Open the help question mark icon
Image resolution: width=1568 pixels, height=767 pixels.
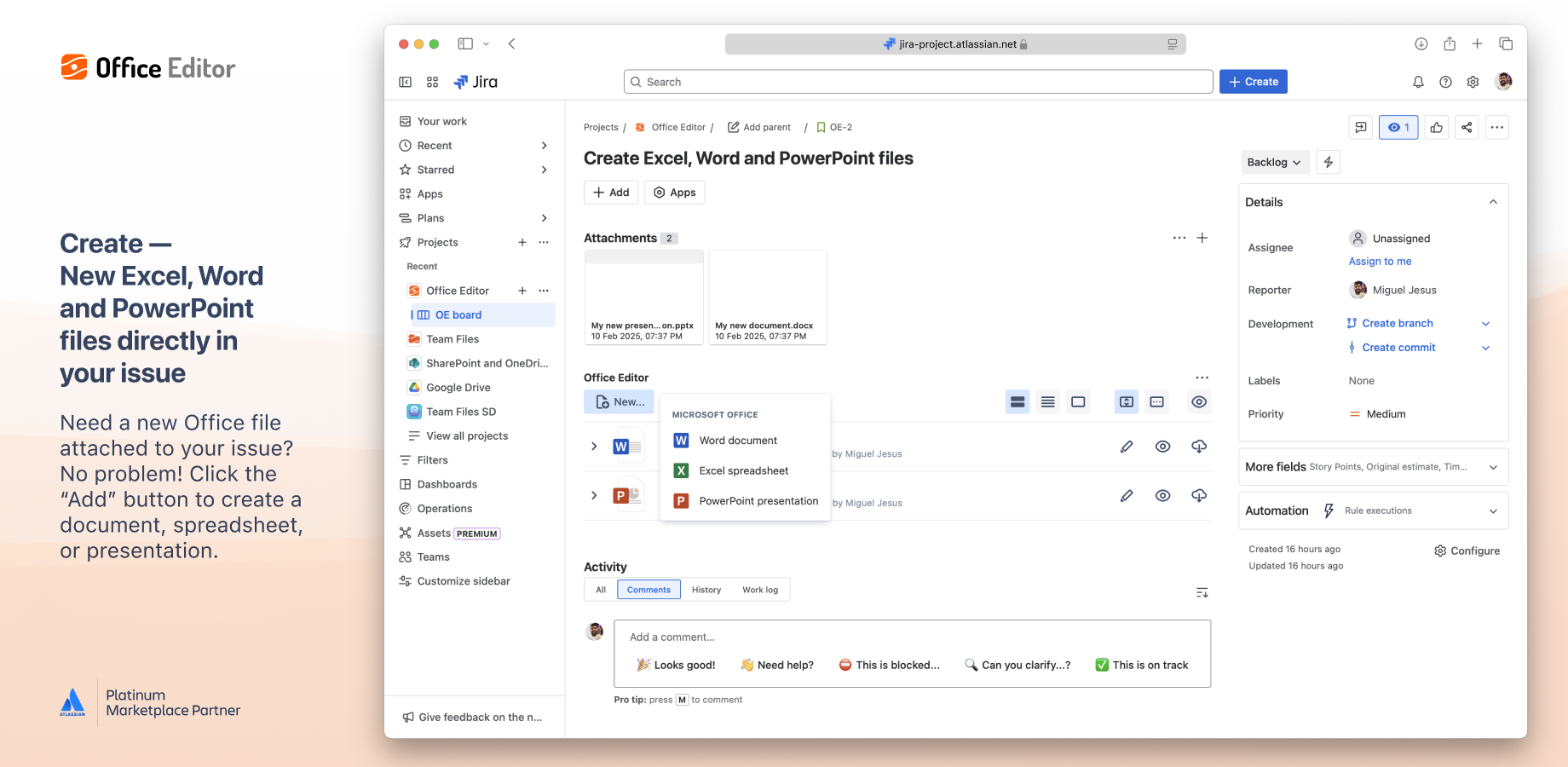pos(1445,82)
